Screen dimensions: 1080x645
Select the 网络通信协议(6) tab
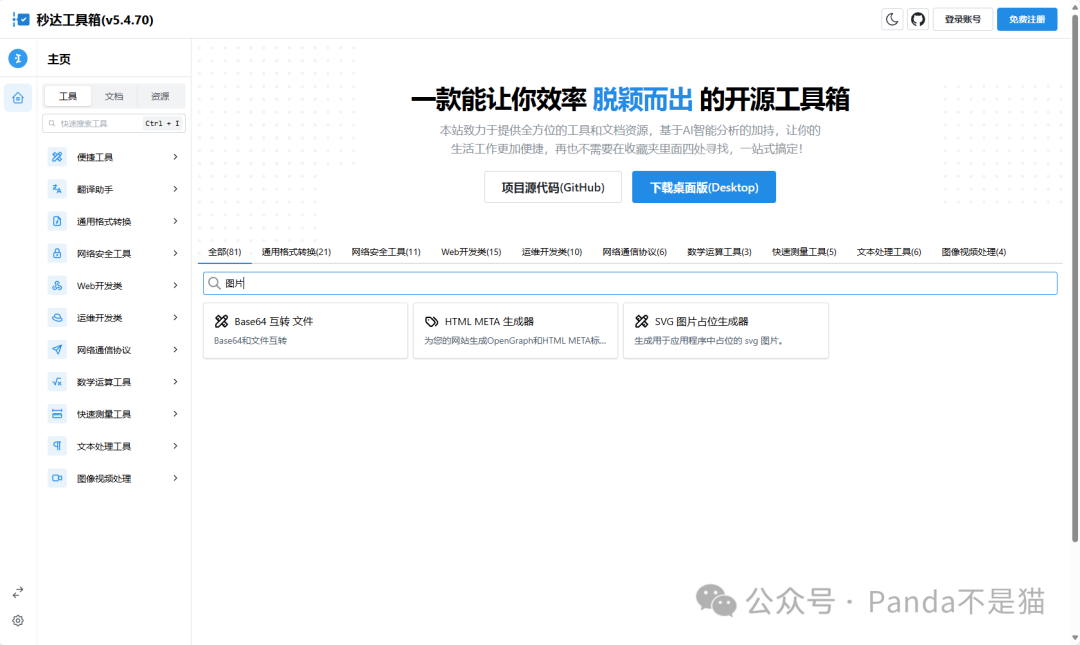634,252
